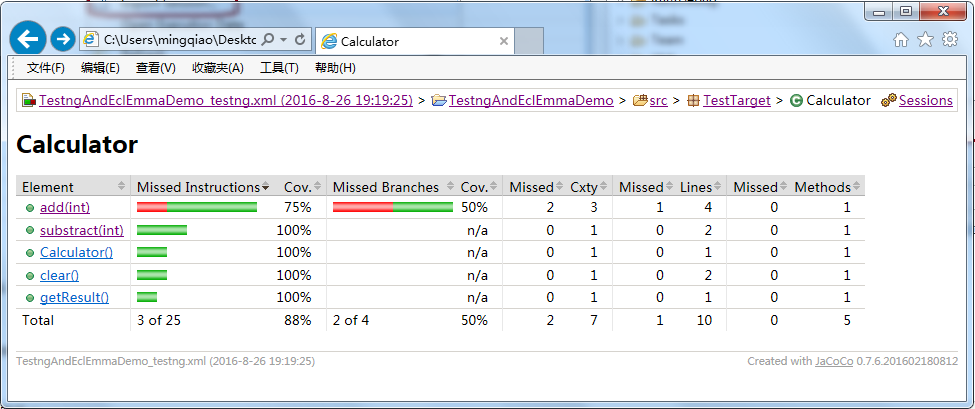
Task: Click the browser Forward arrow button
Action: [63, 39]
